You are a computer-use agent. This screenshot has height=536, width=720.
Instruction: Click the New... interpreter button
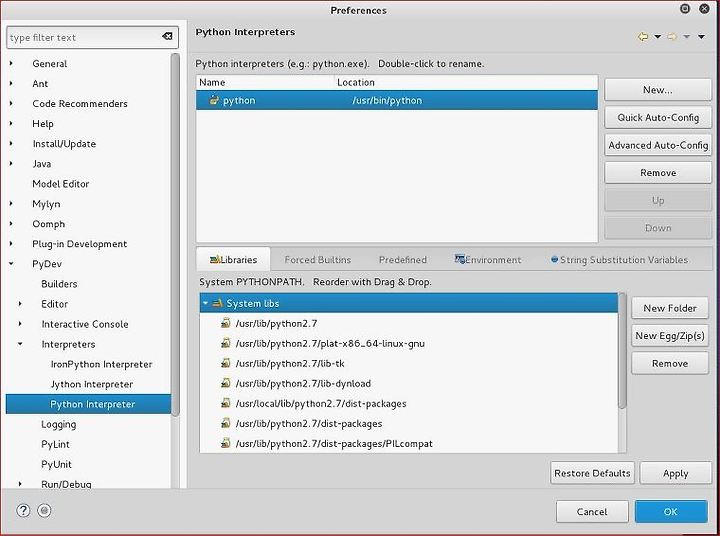click(658, 90)
